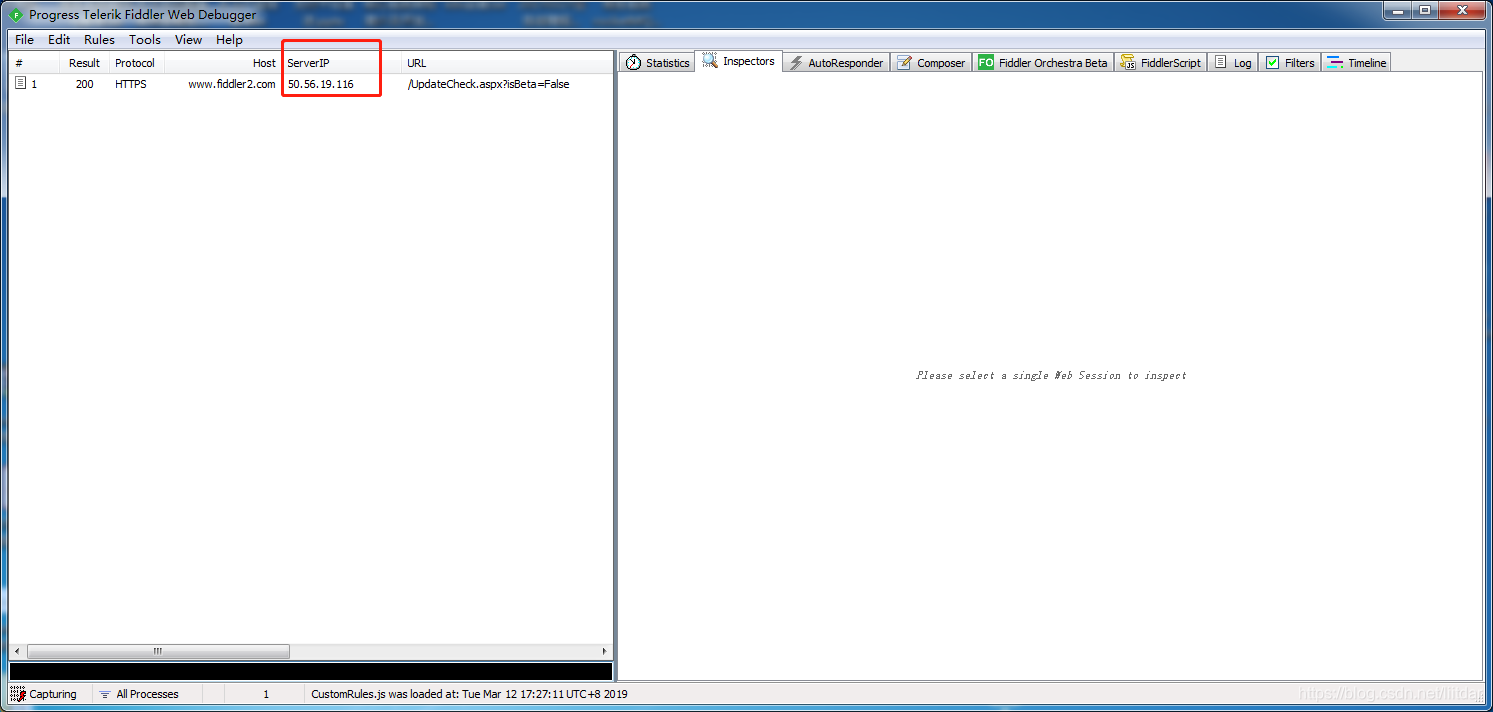Click the Log document icon
This screenshot has height=712, width=1493.
[1220, 62]
